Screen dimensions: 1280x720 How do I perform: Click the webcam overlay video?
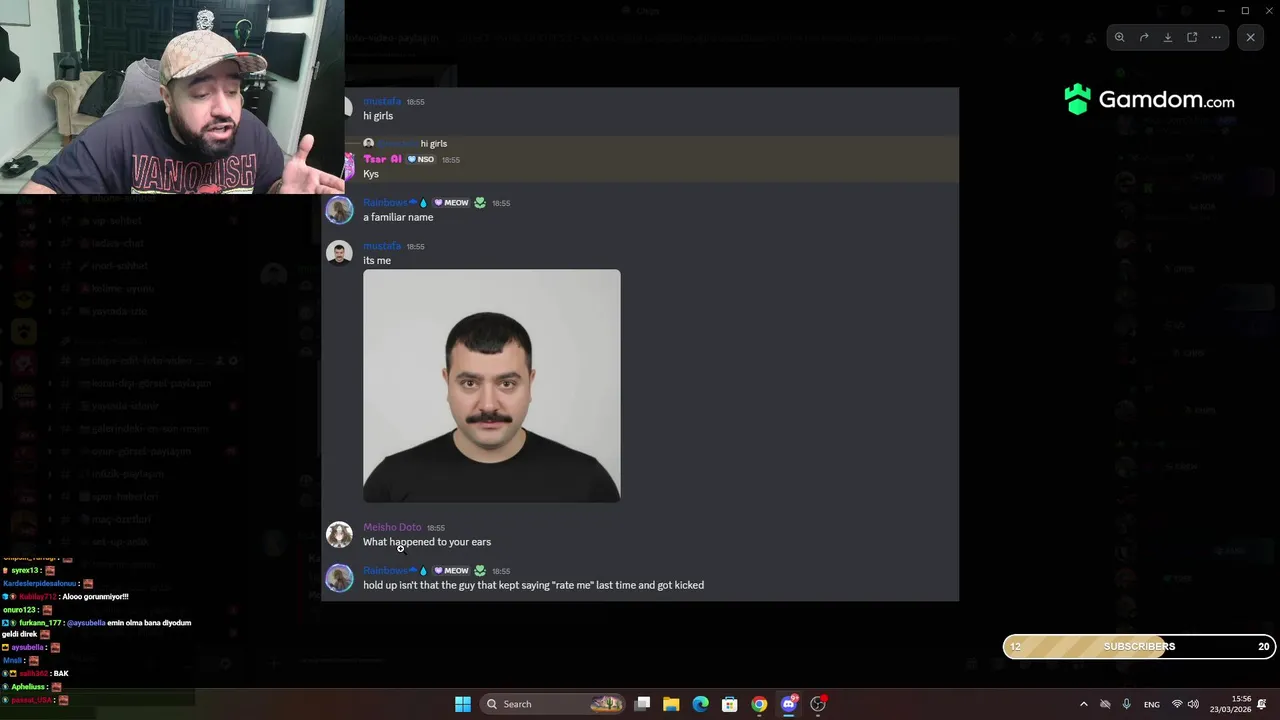click(x=172, y=97)
